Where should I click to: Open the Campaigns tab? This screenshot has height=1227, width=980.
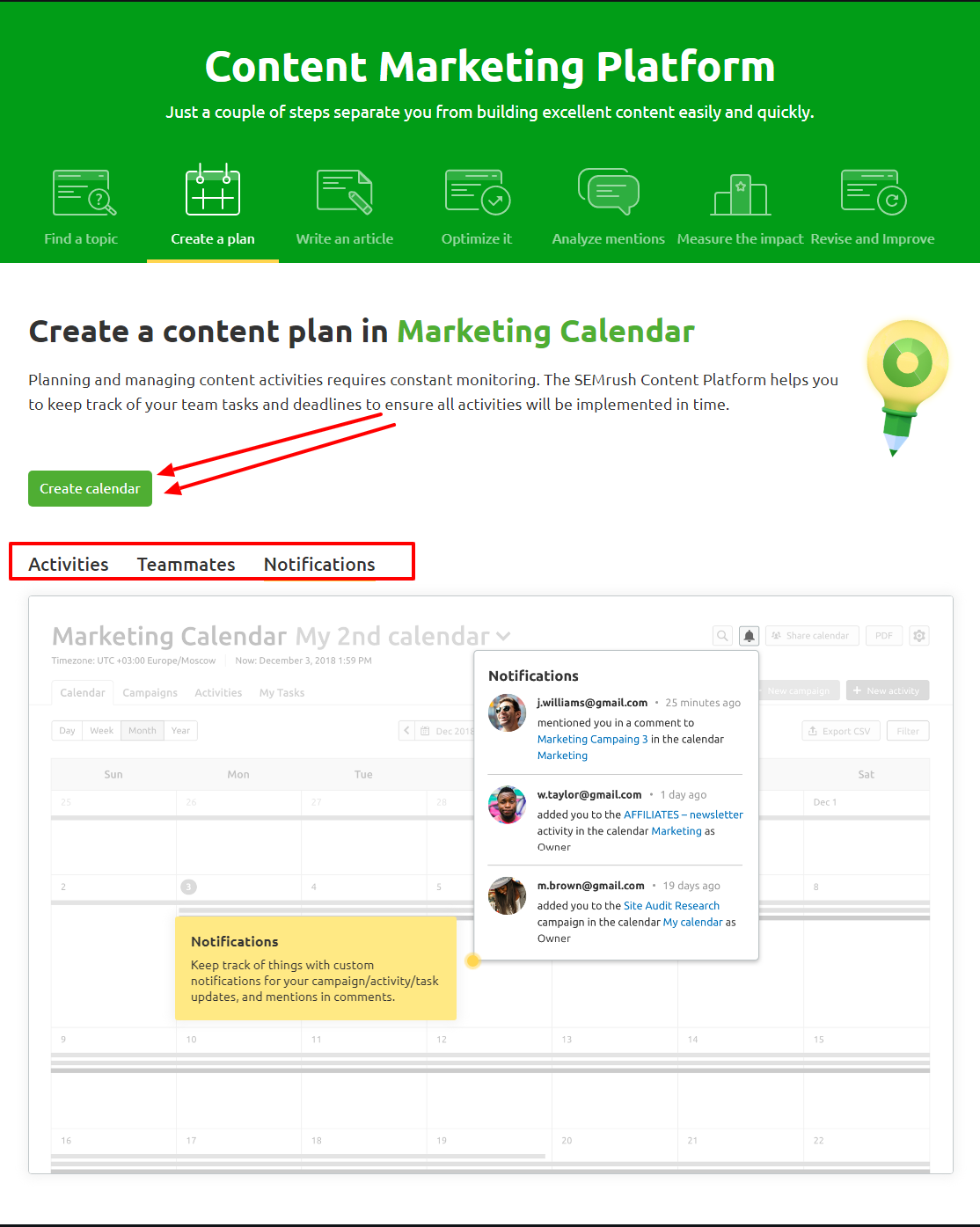150,693
